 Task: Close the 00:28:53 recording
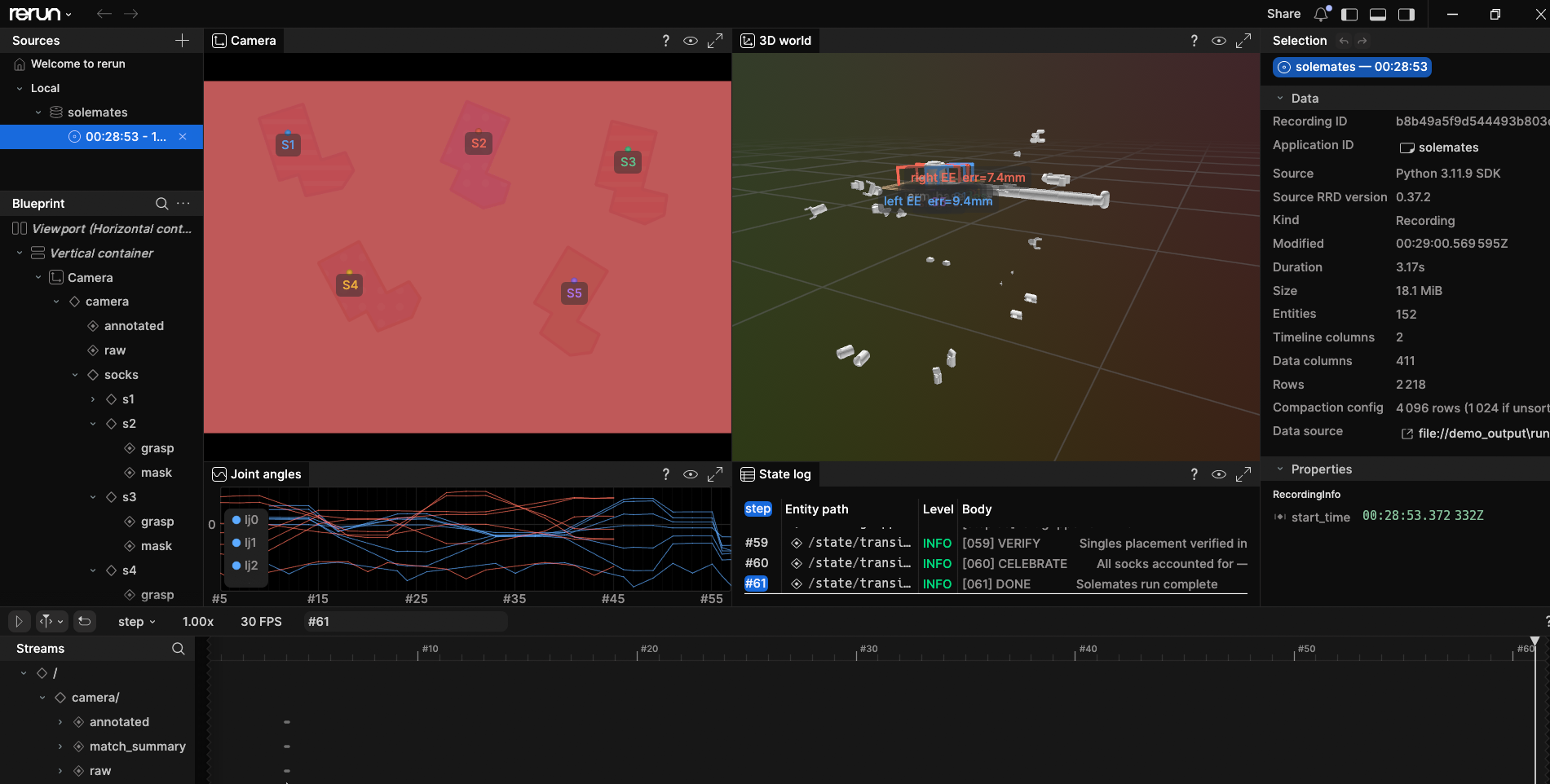(x=183, y=137)
